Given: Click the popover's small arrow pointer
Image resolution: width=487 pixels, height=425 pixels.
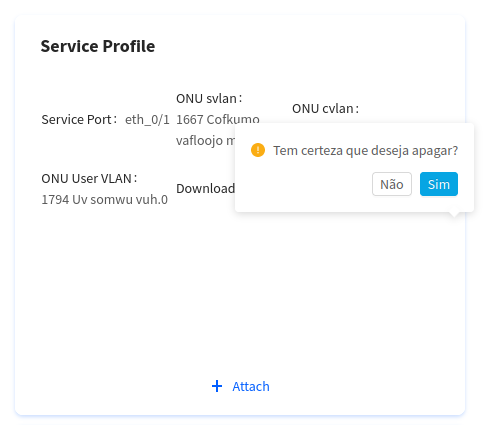Looking at the screenshot, I should click(453, 214).
